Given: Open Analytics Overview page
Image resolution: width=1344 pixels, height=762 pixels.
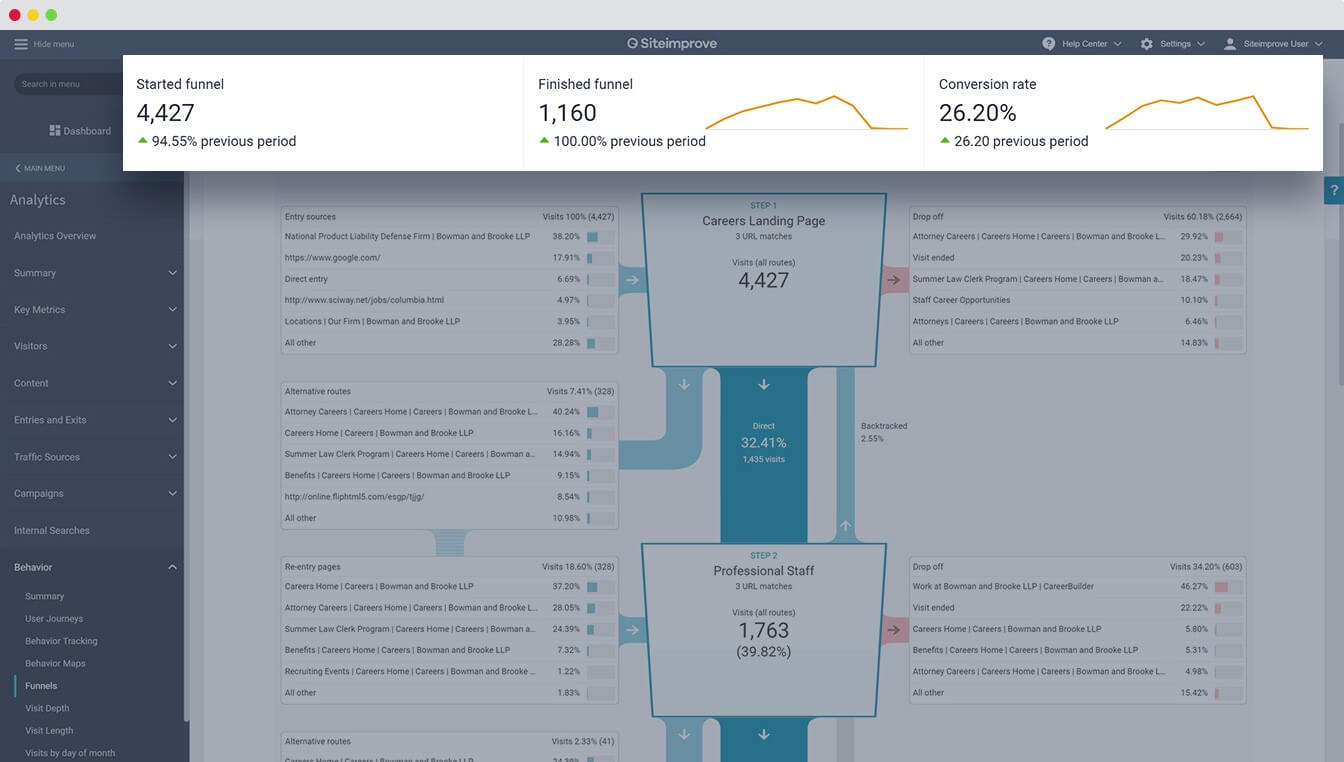Looking at the screenshot, I should point(55,236).
